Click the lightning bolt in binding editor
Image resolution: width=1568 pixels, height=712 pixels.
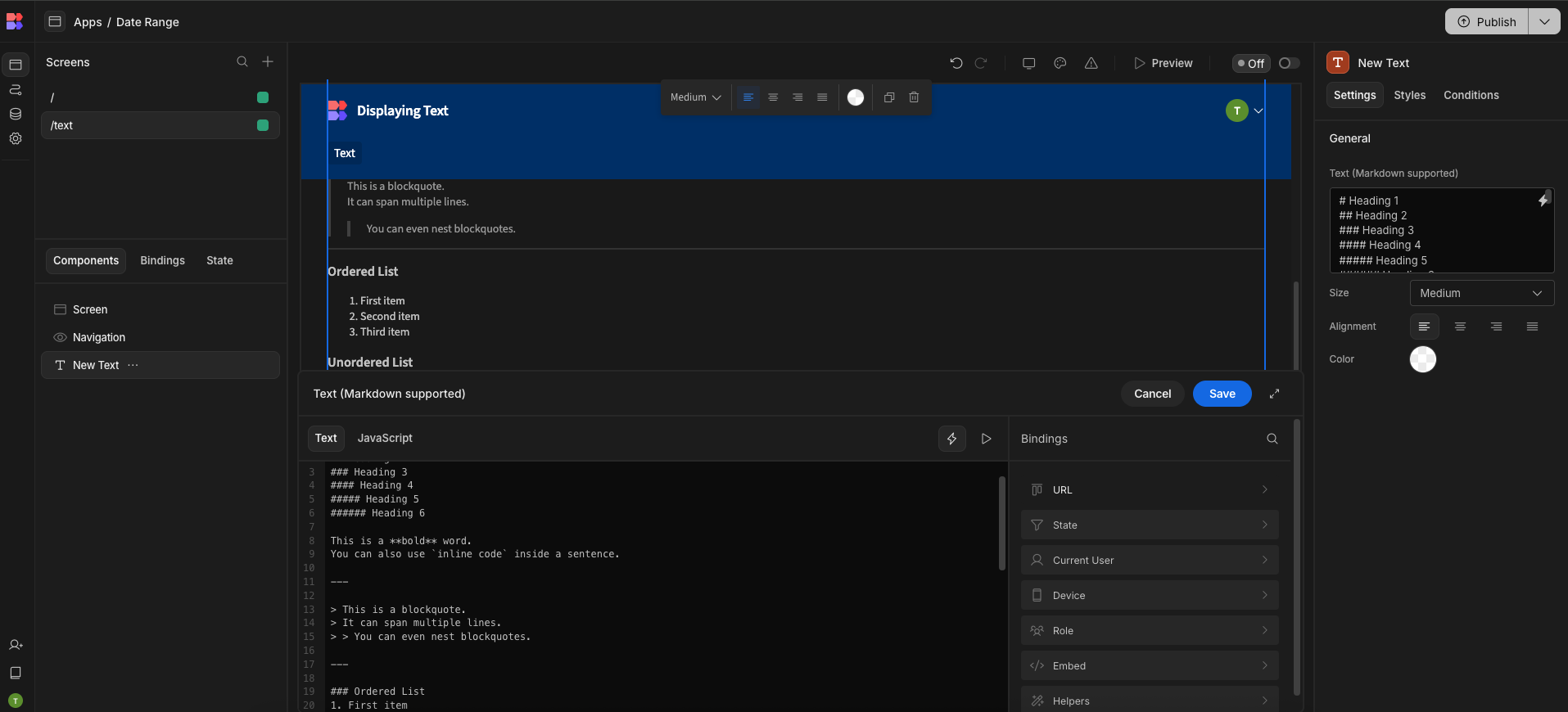[952, 439]
